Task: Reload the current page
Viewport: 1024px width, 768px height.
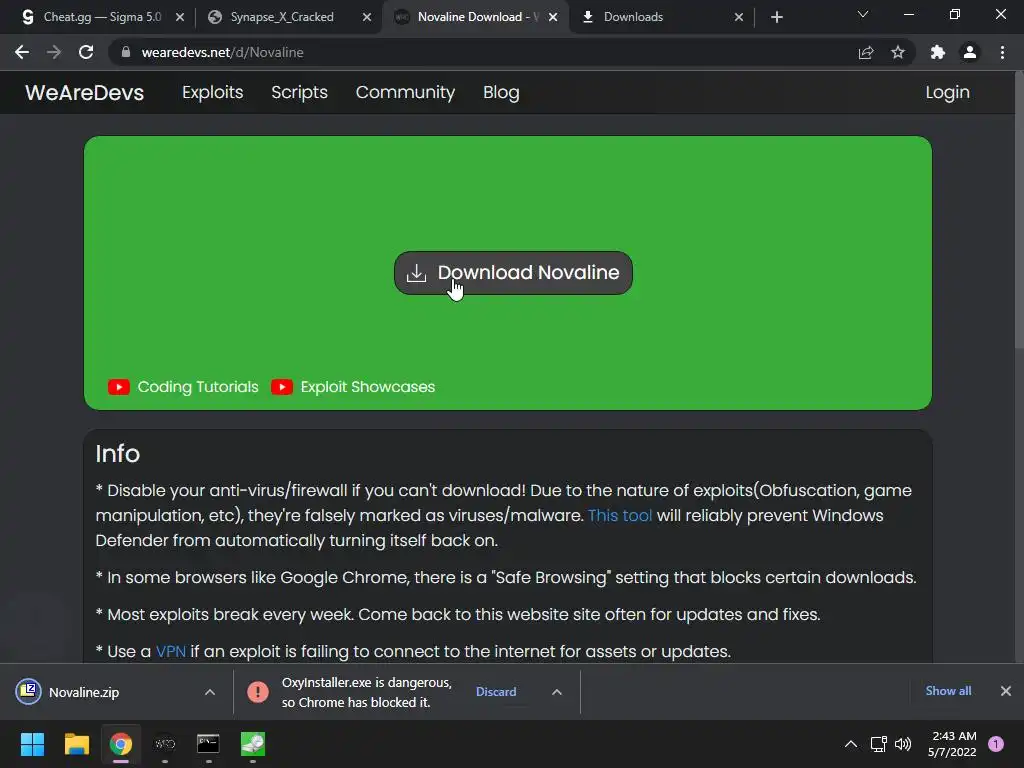Action: tap(86, 52)
